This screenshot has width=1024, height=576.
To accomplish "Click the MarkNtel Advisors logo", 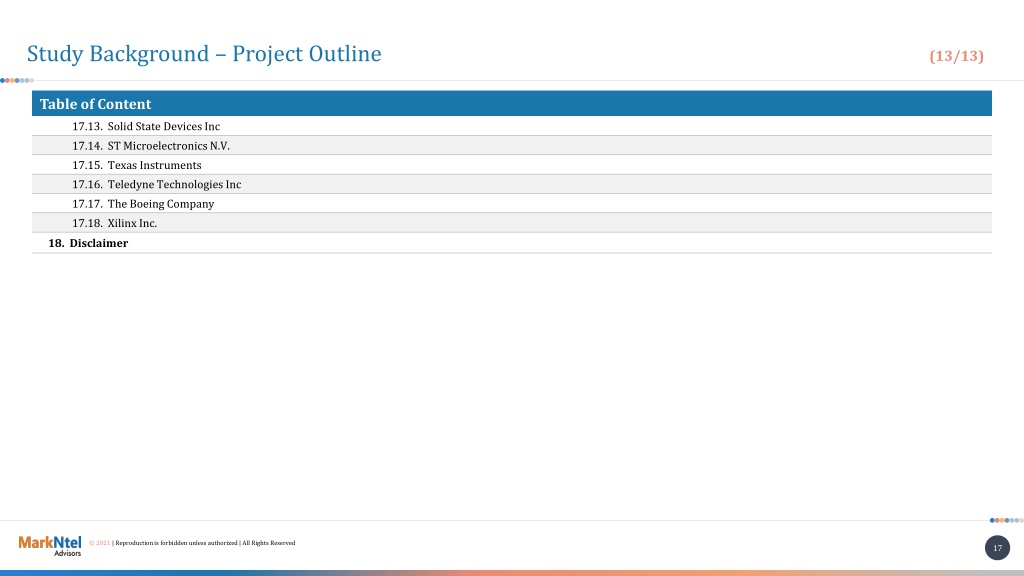I will coord(50,545).
